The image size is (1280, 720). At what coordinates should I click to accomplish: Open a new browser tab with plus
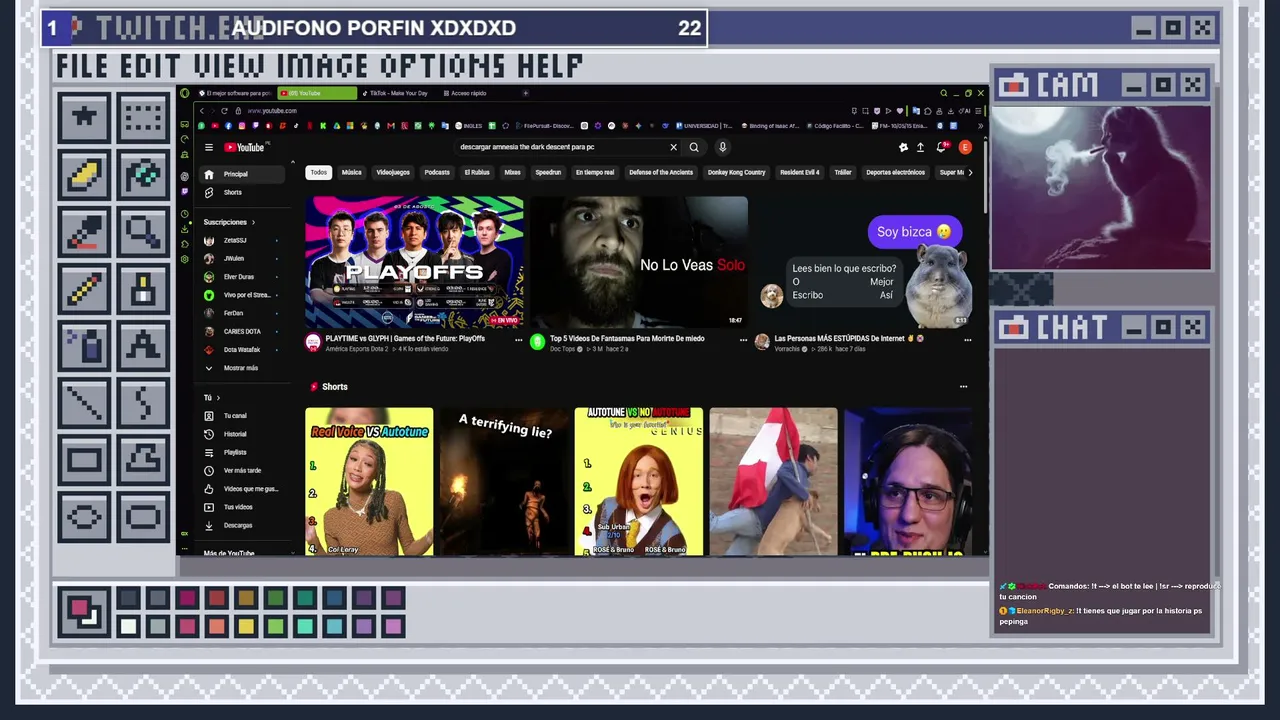[525, 93]
